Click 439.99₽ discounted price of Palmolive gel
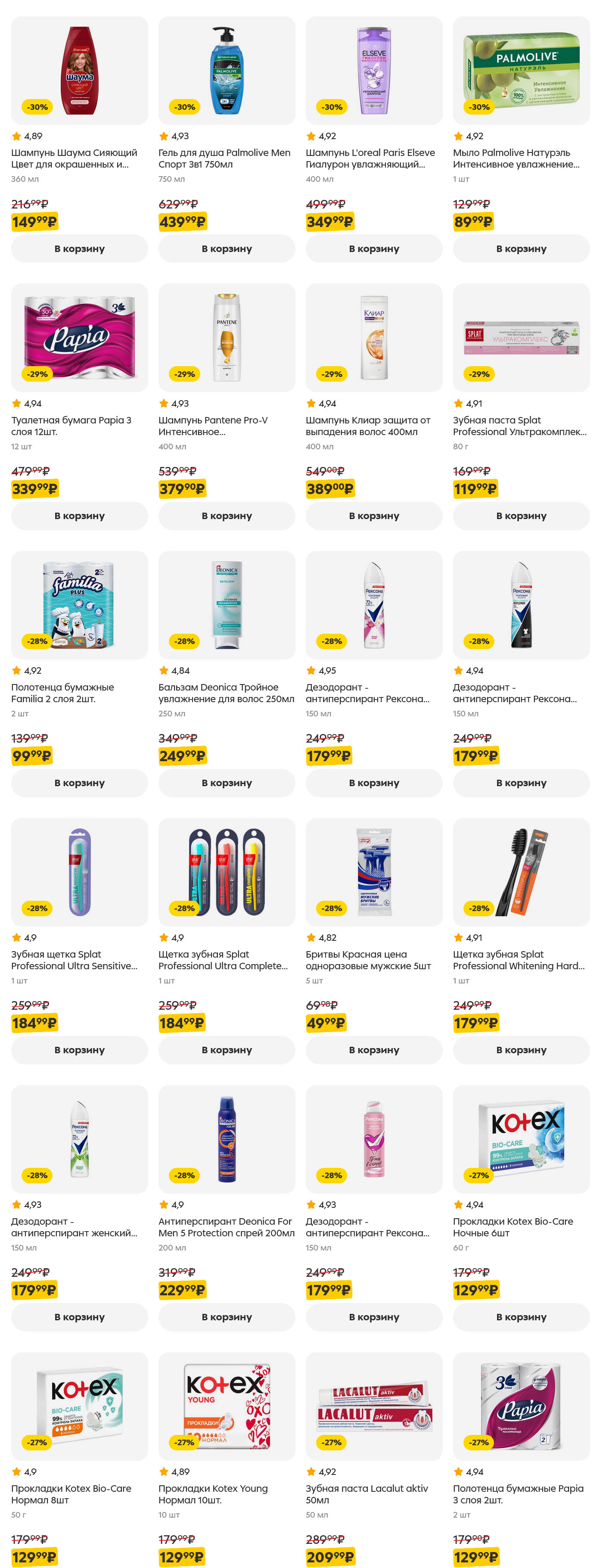 pyautogui.click(x=183, y=221)
